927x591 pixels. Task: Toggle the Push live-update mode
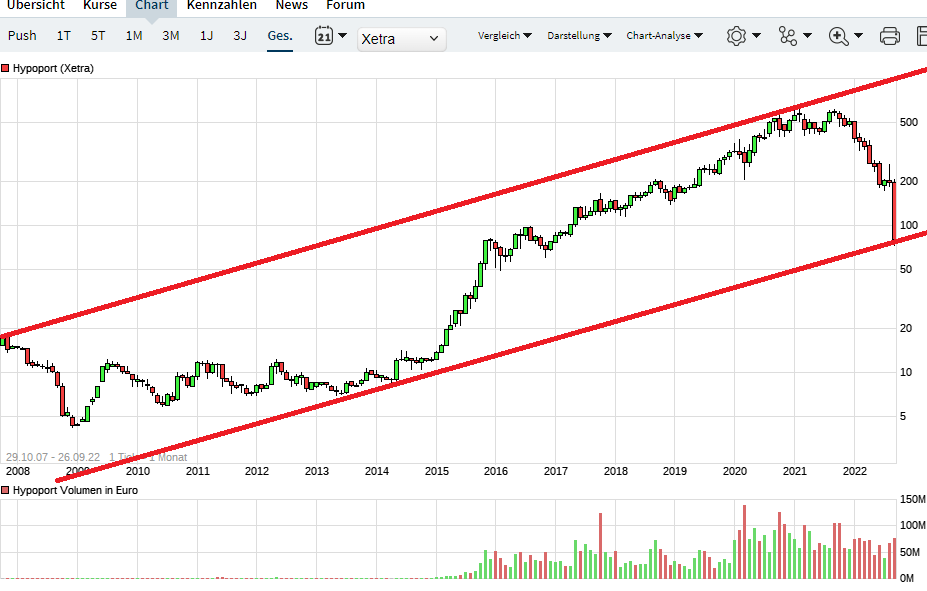(21, 34)
